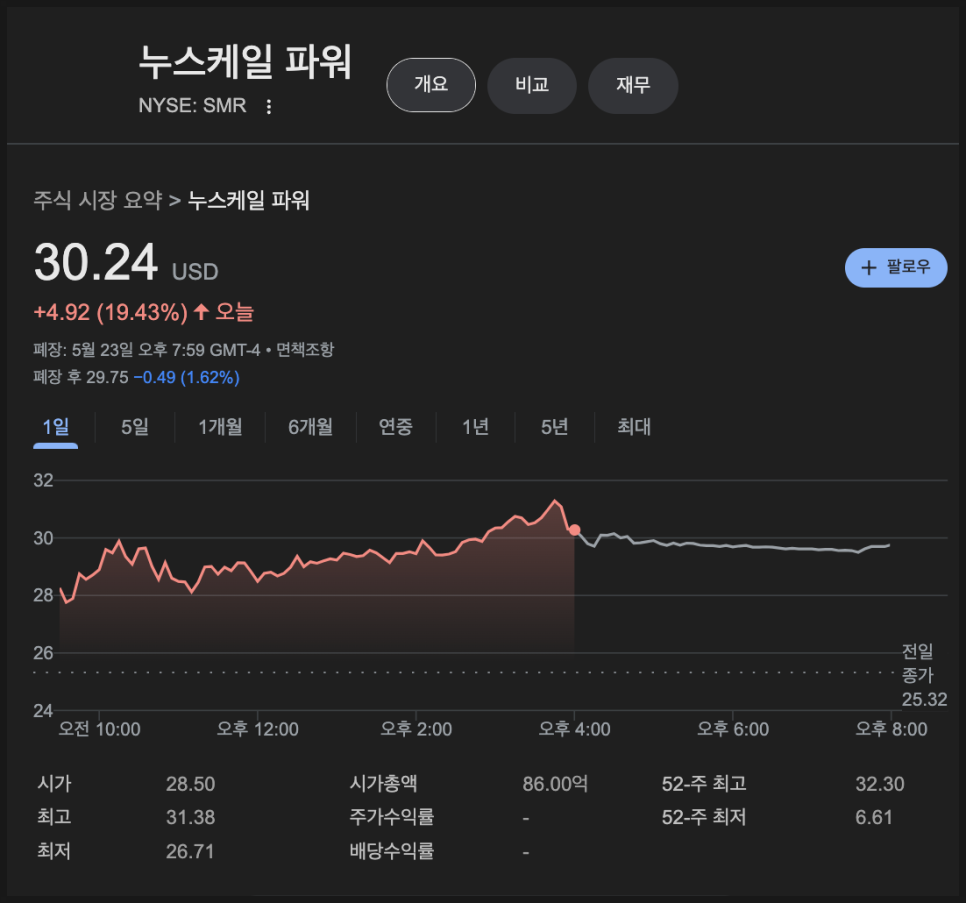Viewport: 966px width, 903px height.
Task: Click the 시가 value 28.50
Action: tap(190, 784)
